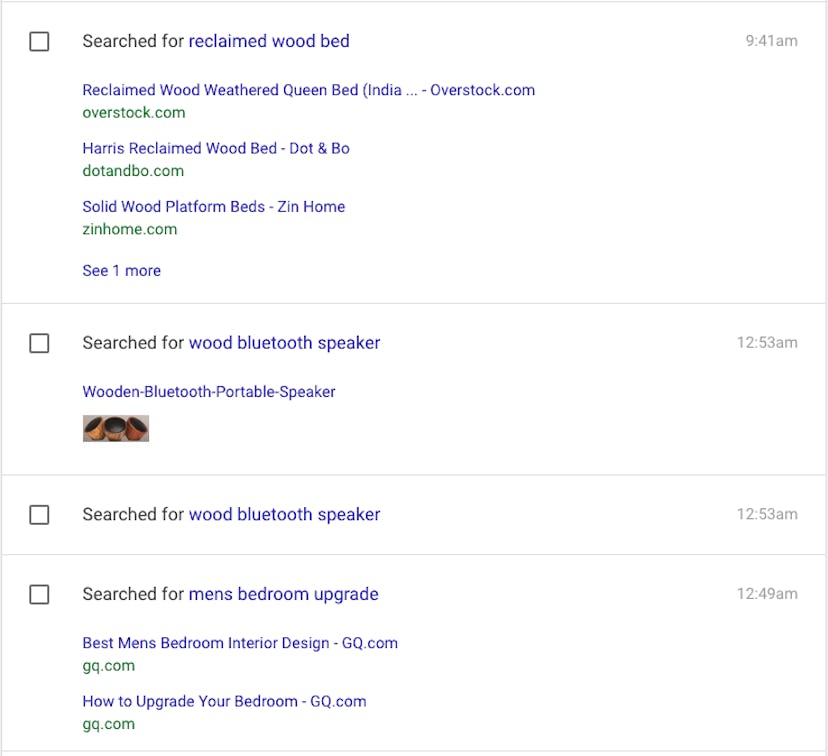Image resolution: width=828 pixels, height=756 pixels.
Task: Click the dotandbo.com domain text
Action: [132, 171]
